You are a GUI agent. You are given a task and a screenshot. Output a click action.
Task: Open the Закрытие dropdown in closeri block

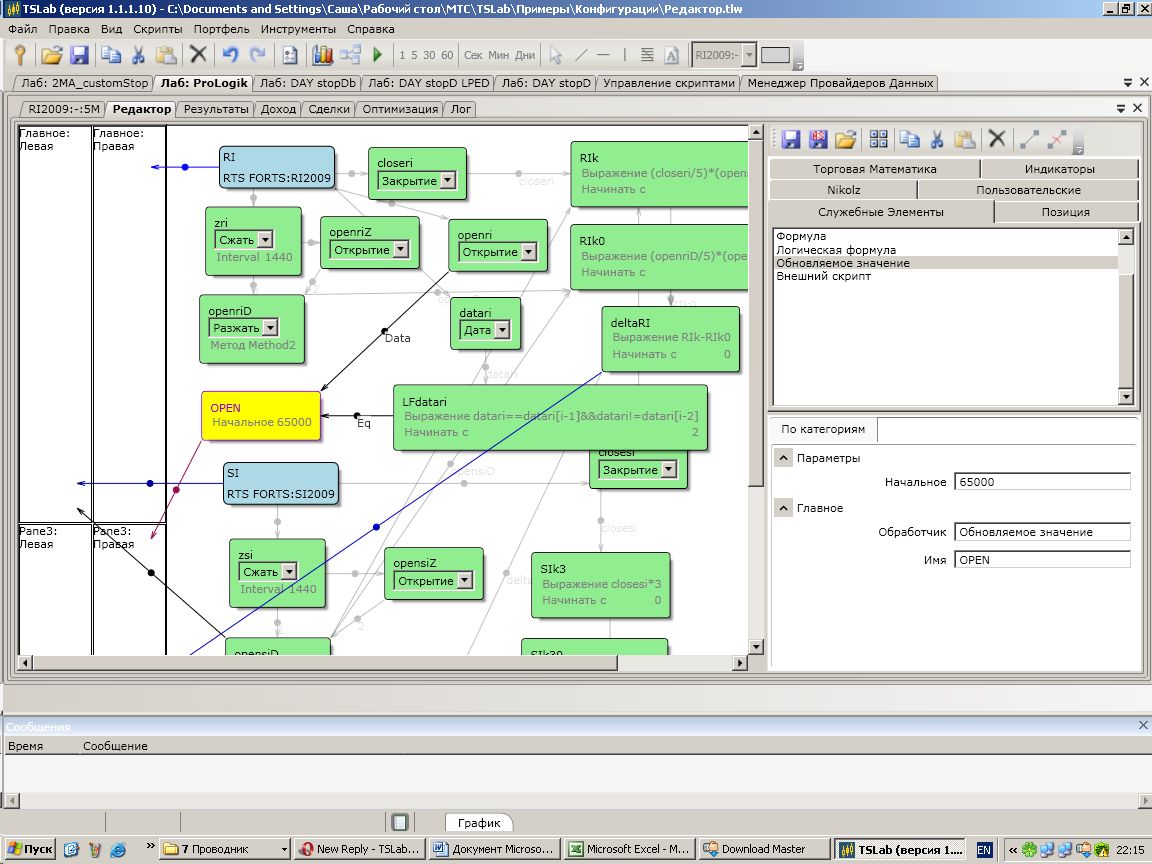tap(447, 181)
